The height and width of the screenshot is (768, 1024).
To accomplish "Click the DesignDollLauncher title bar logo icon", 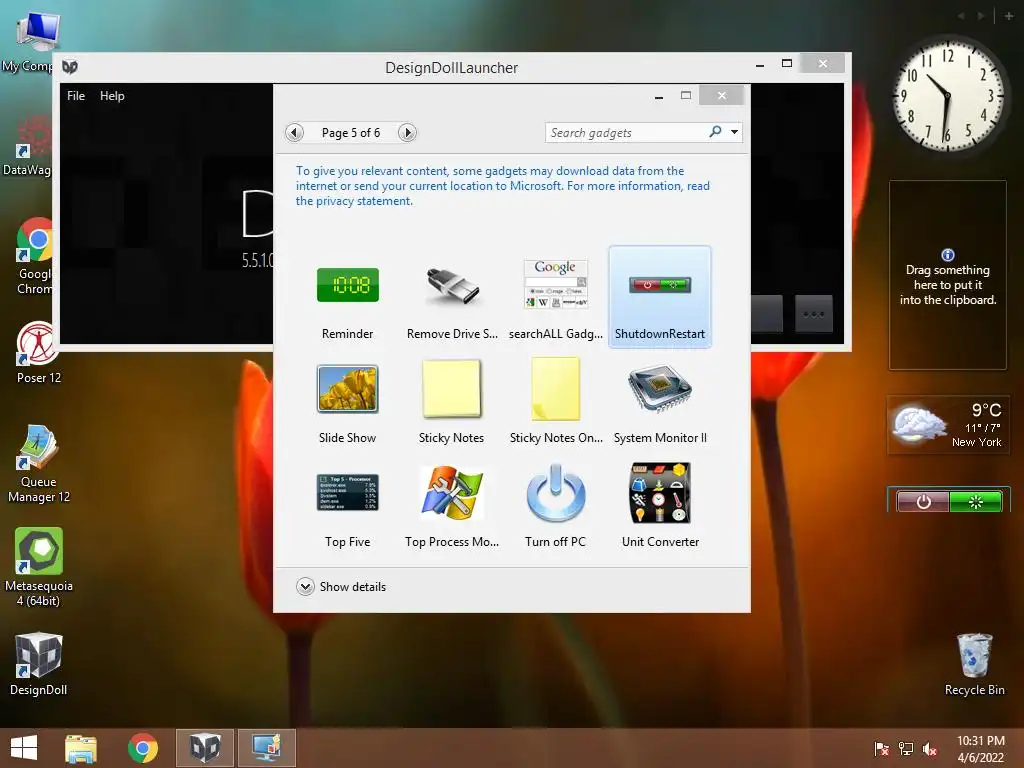I will [70, 67].
